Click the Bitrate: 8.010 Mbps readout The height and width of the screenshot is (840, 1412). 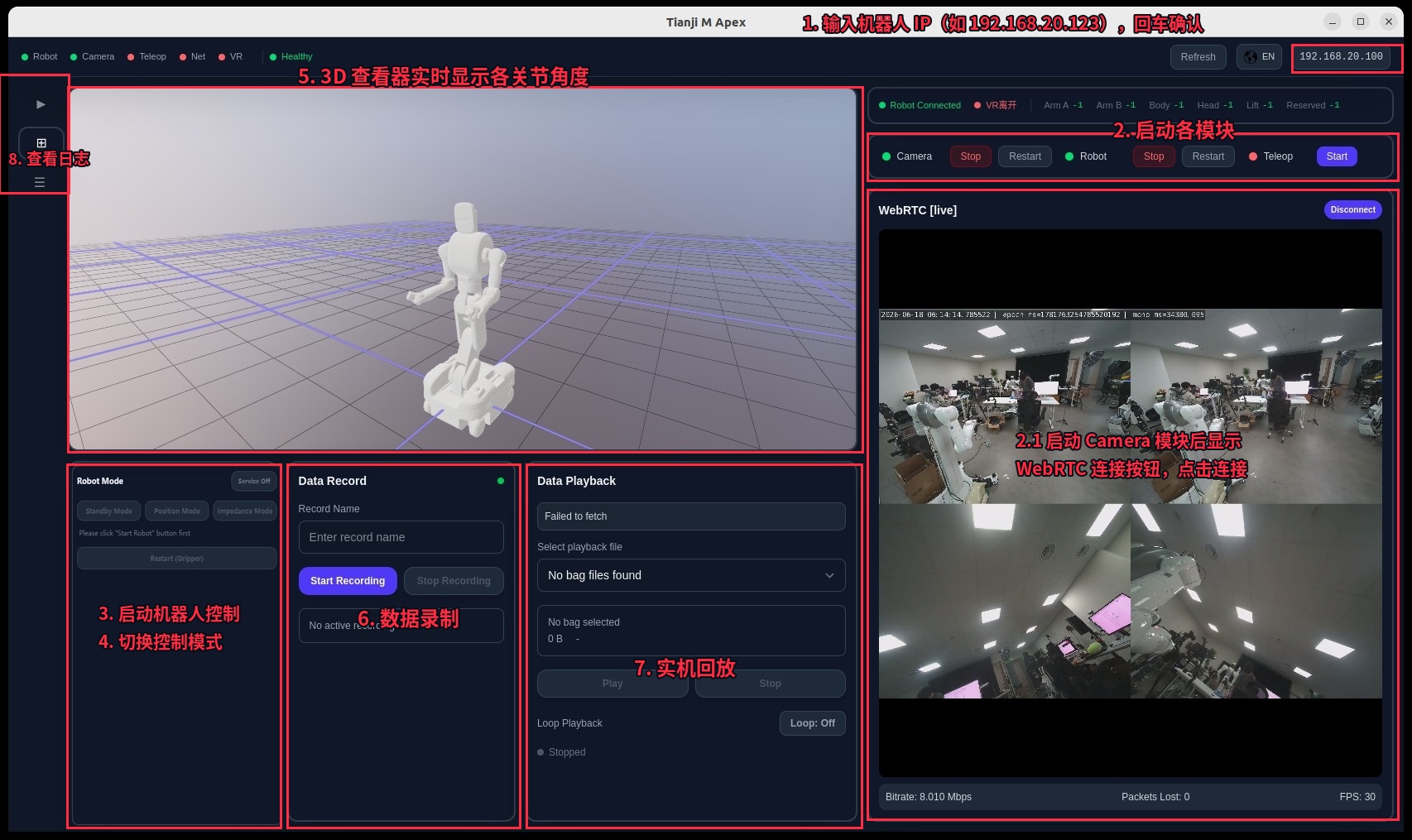(929, 797)
